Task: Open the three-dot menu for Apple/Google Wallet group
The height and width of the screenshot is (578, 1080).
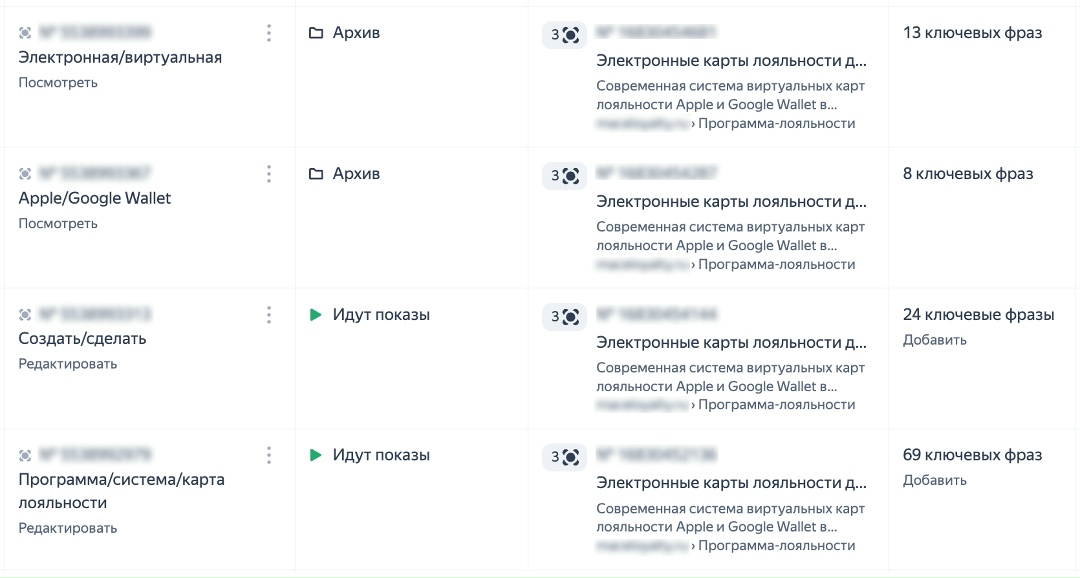Action: (269, 174)
